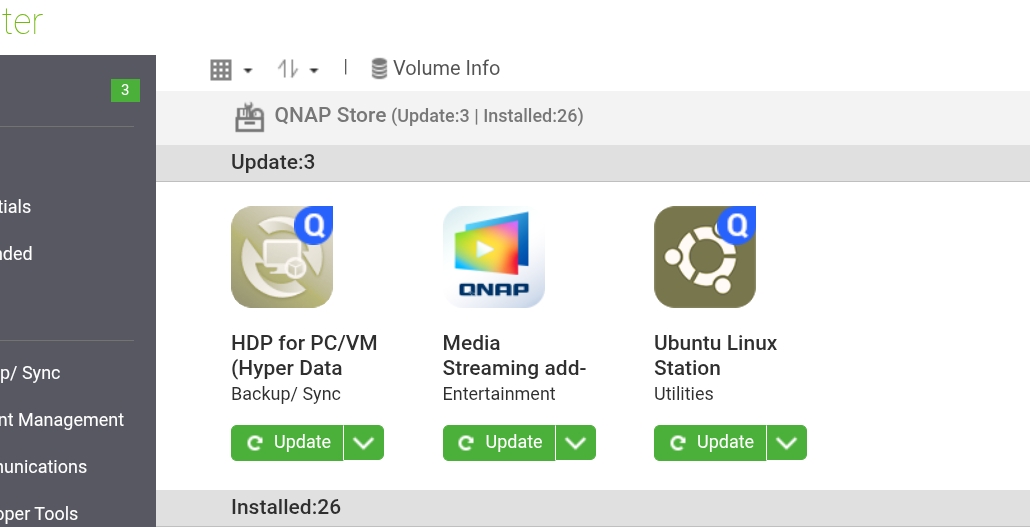The height and width of the screenshot is (527, 1030).
Task: Update Ubuntu Linux Station
Action: tap(711, 442)
